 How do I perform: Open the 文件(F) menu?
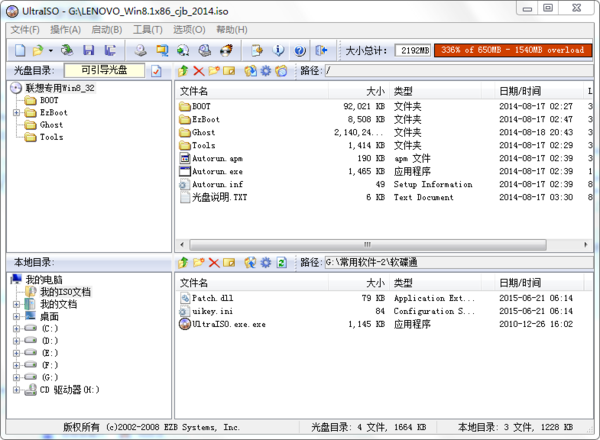pyautogui.click(x=25, y=30)
